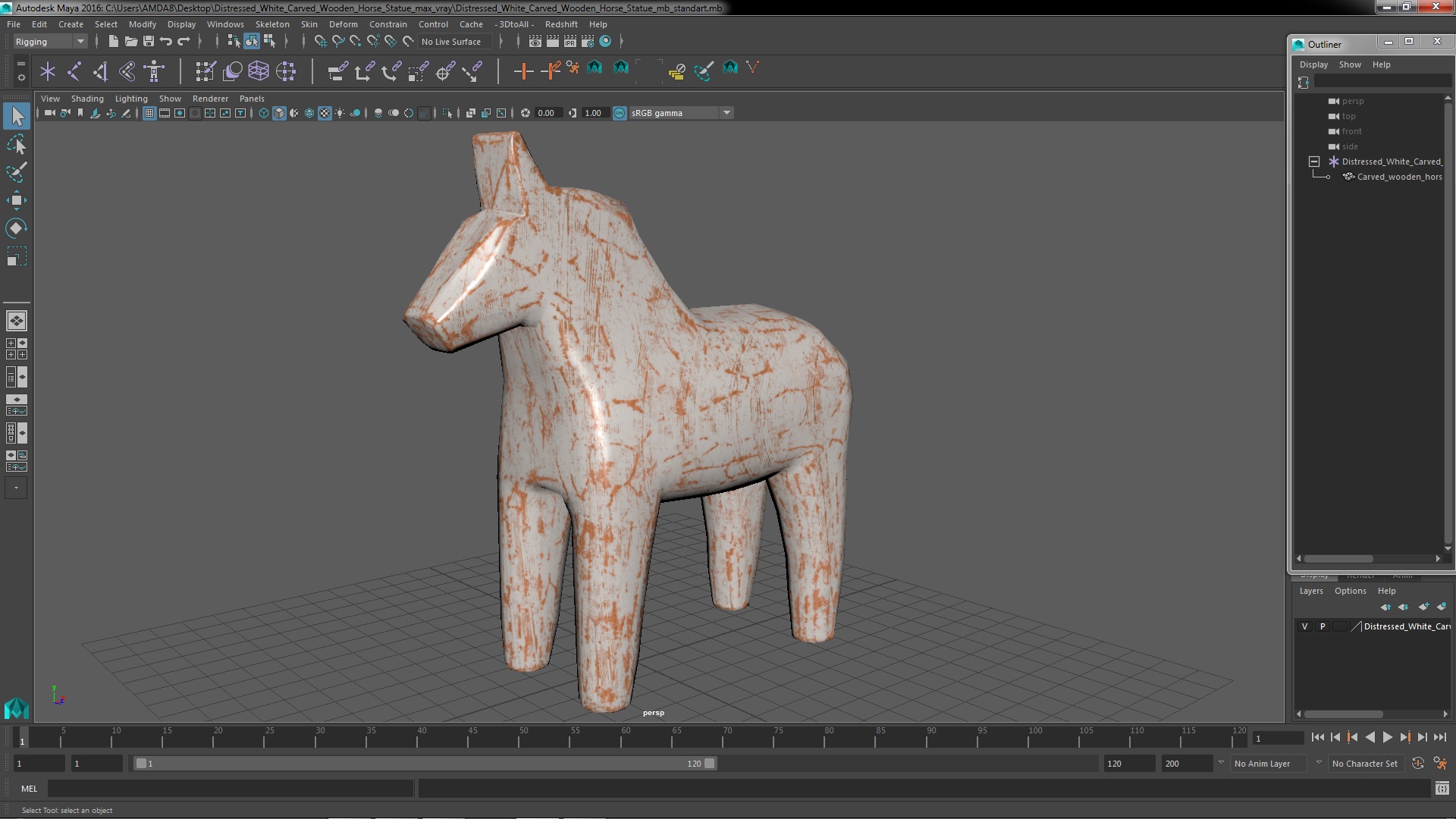This screenshot has height=819, width=1456.
Task: Toggle the viewport grid display
Action: 149,113
